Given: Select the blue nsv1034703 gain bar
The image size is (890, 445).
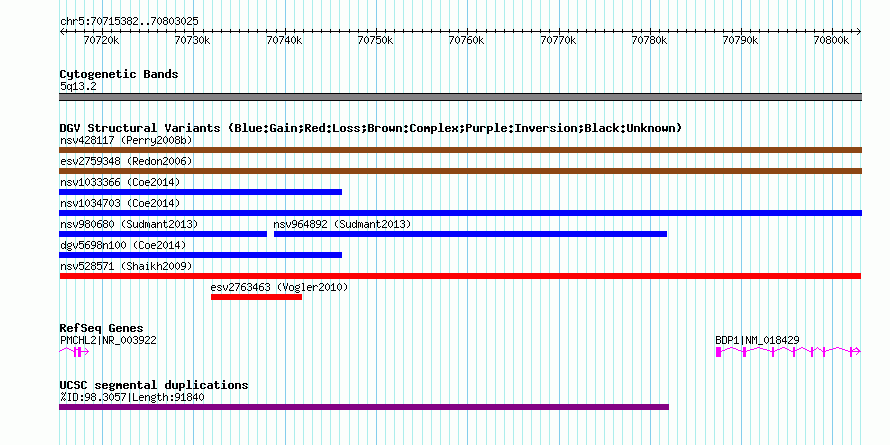Looking at the screenshot, I should point(460,213).
